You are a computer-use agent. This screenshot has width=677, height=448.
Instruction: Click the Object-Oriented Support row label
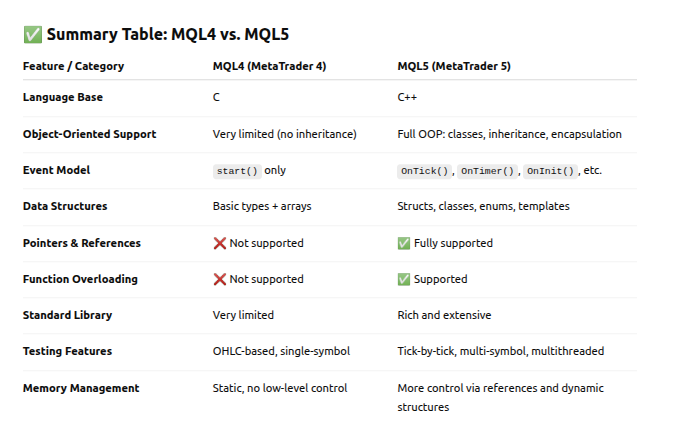tap(89, 134)
